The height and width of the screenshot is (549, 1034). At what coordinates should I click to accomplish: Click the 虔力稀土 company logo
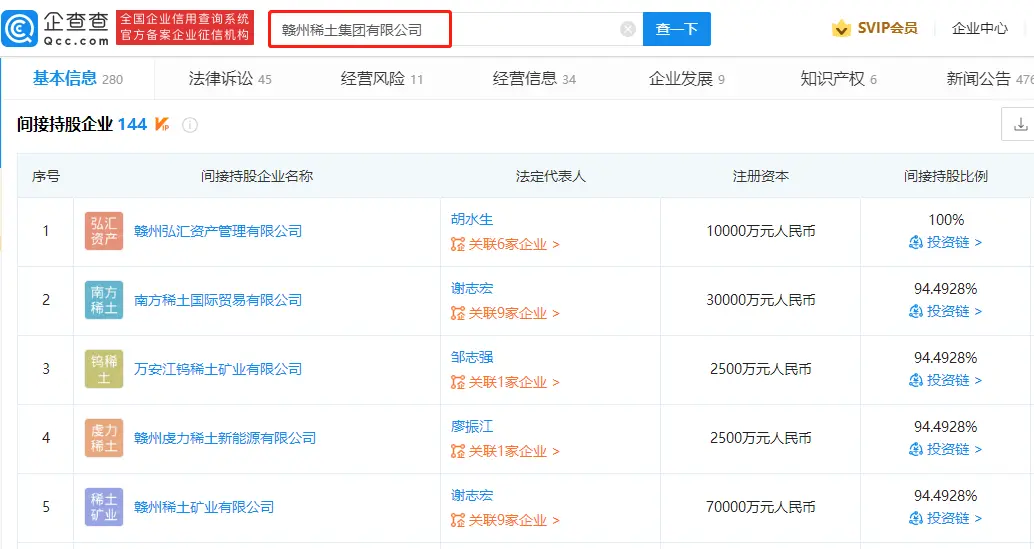(x=104, y=438)
